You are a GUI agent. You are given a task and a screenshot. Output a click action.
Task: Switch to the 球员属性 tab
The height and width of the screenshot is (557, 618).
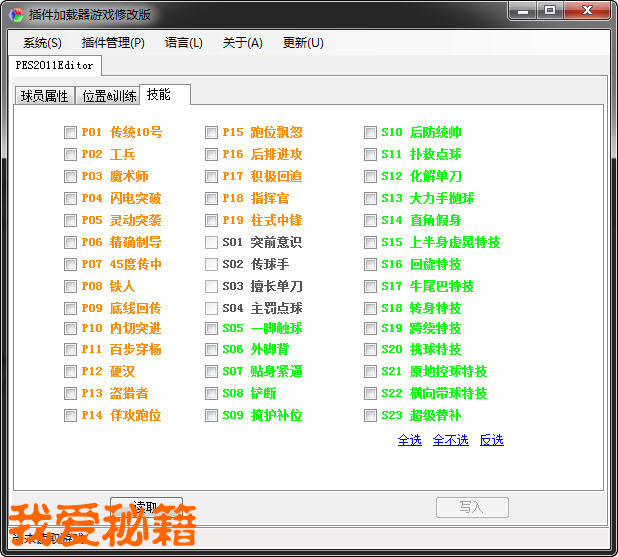[x=45, y=96]
